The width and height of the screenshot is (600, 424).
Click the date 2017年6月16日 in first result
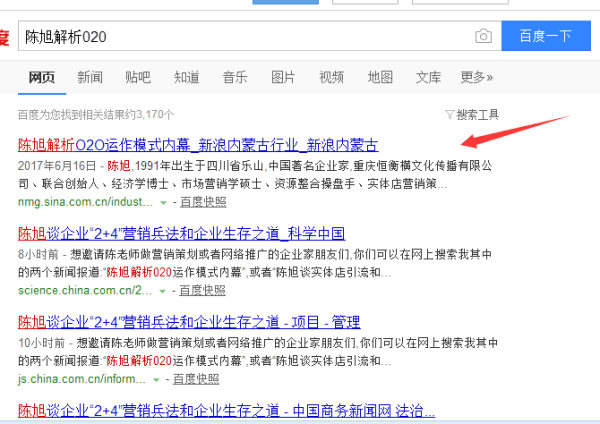pyautogui.click(x=57, y=166)
